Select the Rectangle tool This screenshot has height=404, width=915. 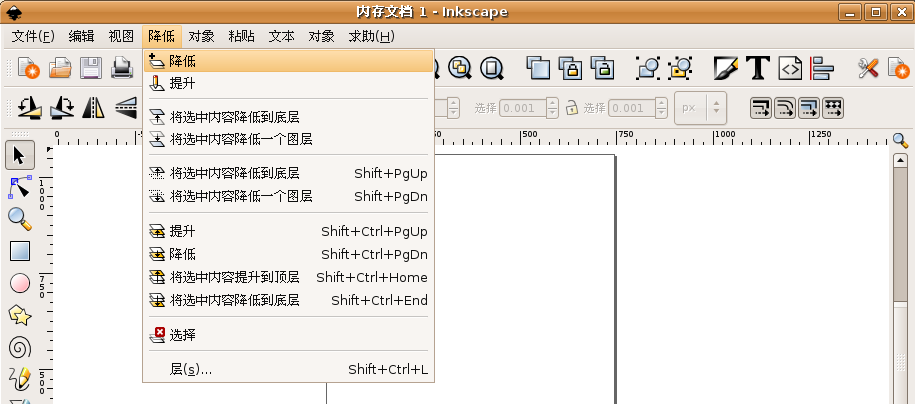(x=19, y=252)
